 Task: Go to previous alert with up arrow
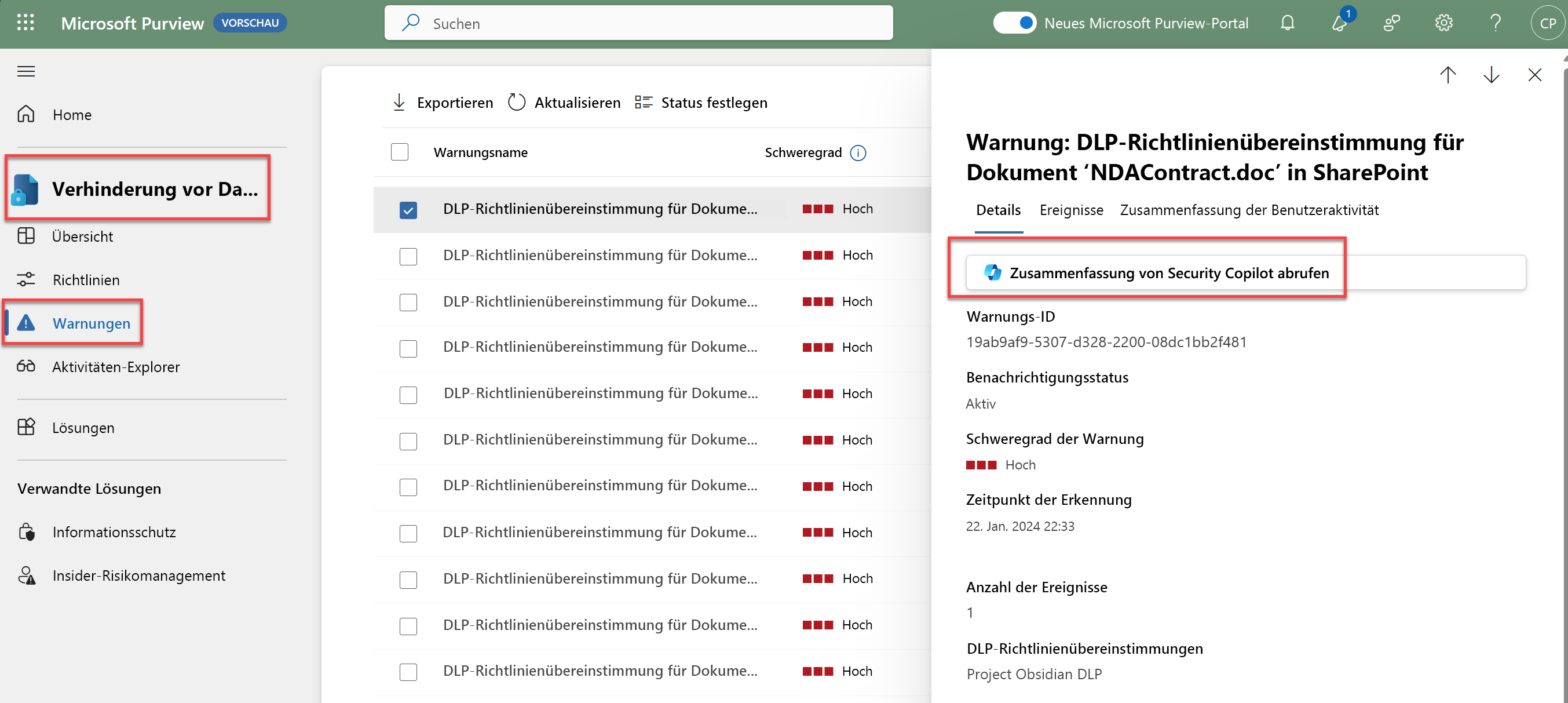point(1448,75)
